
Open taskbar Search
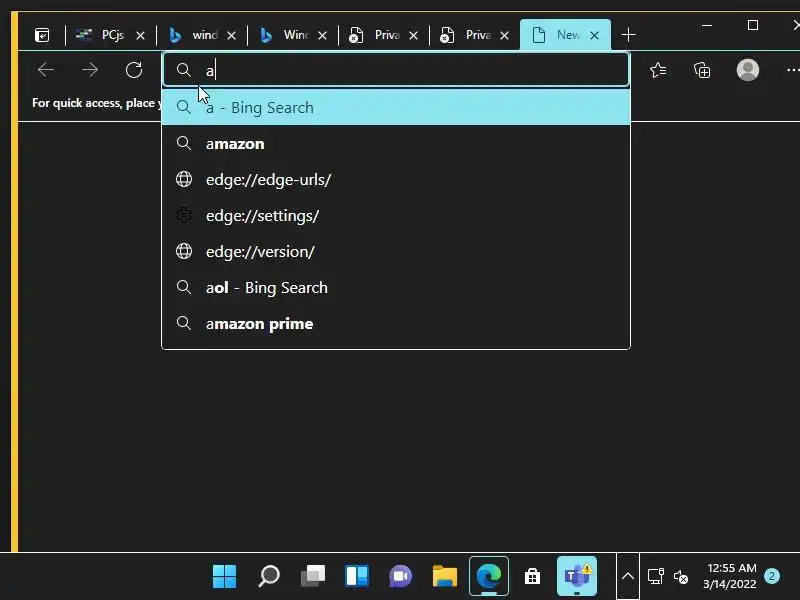point(269,577)
